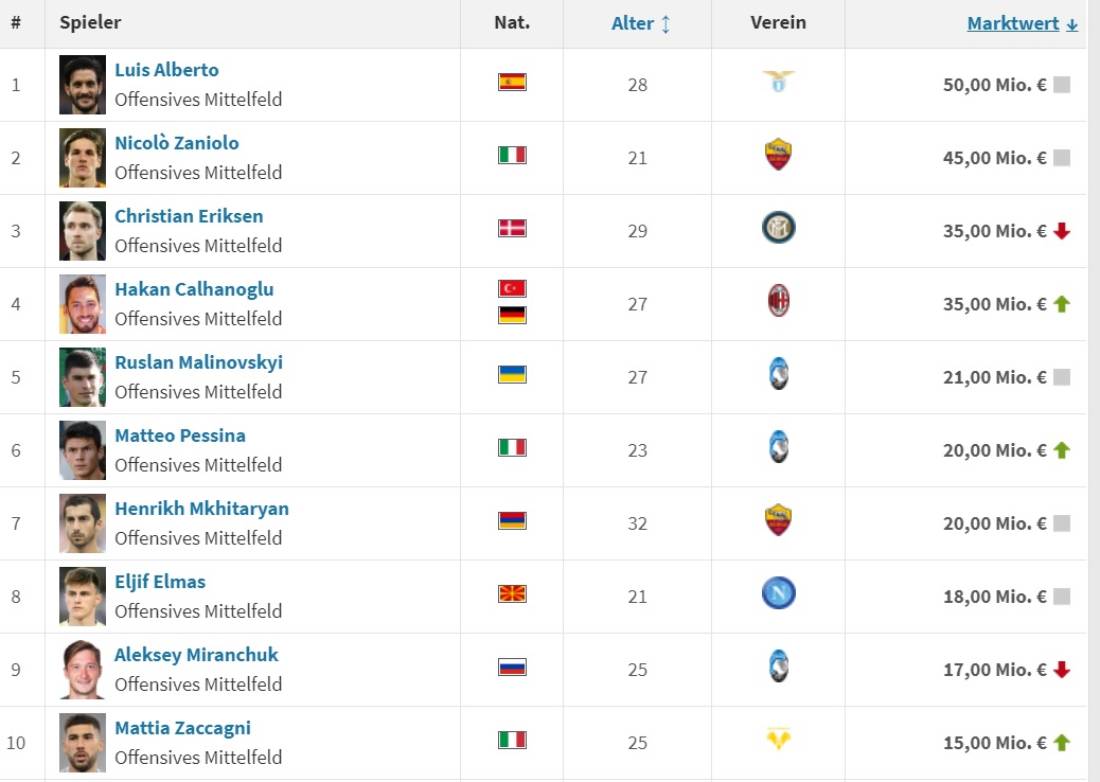Click the Napoli club crest icon

778,595
